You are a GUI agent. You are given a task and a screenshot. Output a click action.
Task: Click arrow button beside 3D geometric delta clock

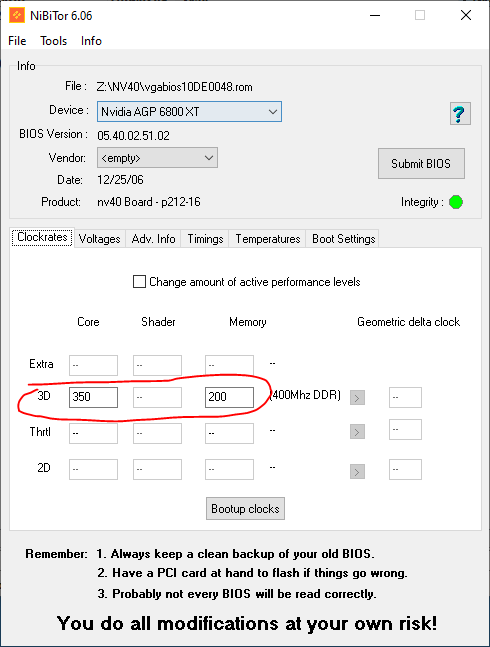(x=357, y=398)
